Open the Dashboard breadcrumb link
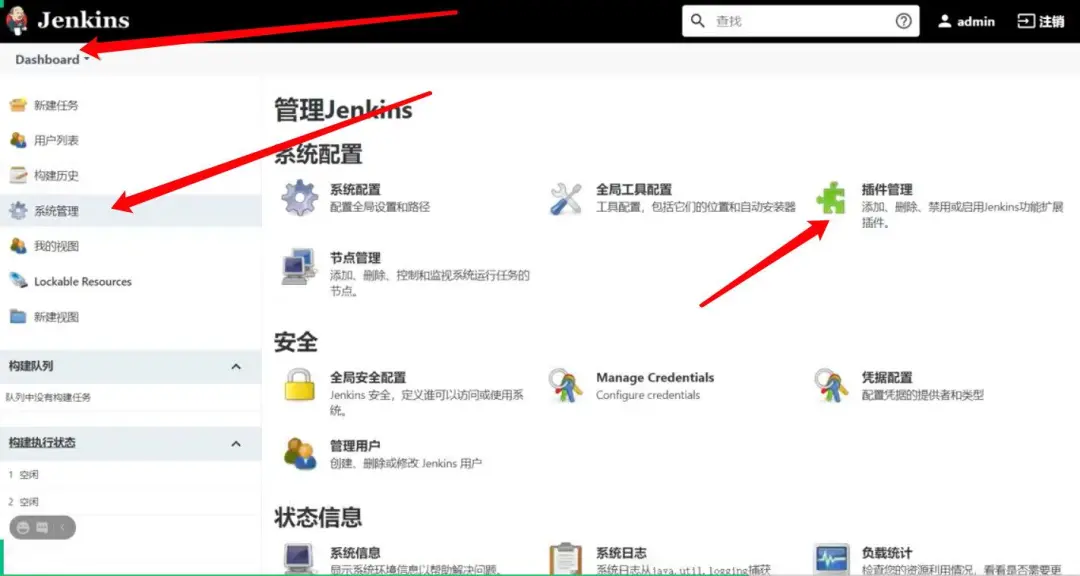The height and width of the screenshot is (576, 1080). pyautogui.click(x=47, y=59)
